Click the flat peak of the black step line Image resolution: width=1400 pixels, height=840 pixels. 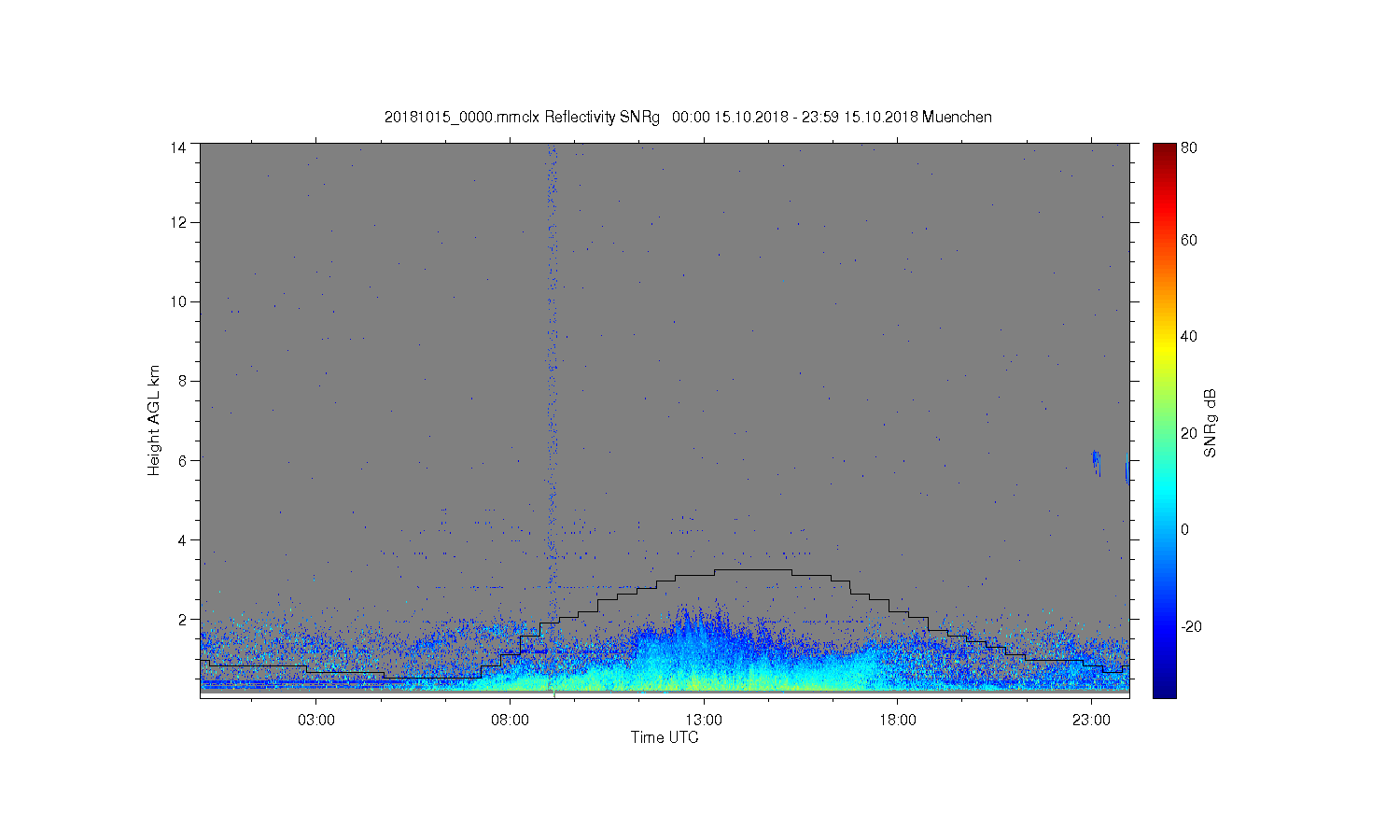(x=753, y=569)
